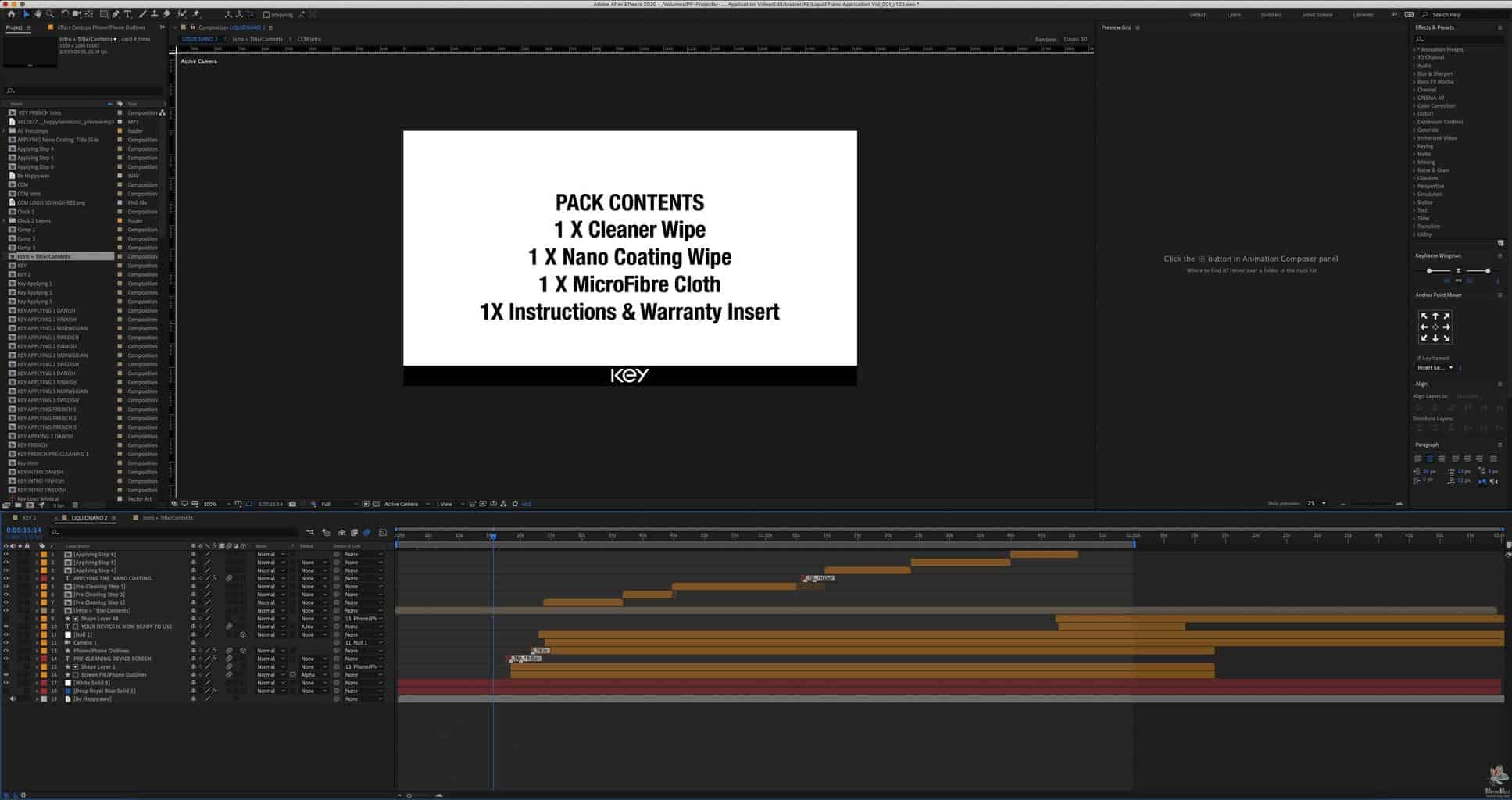Screen dimensions: 1512x800
Task: Hide the Applying Step 6 layer
Action: (x=6, y=555)
